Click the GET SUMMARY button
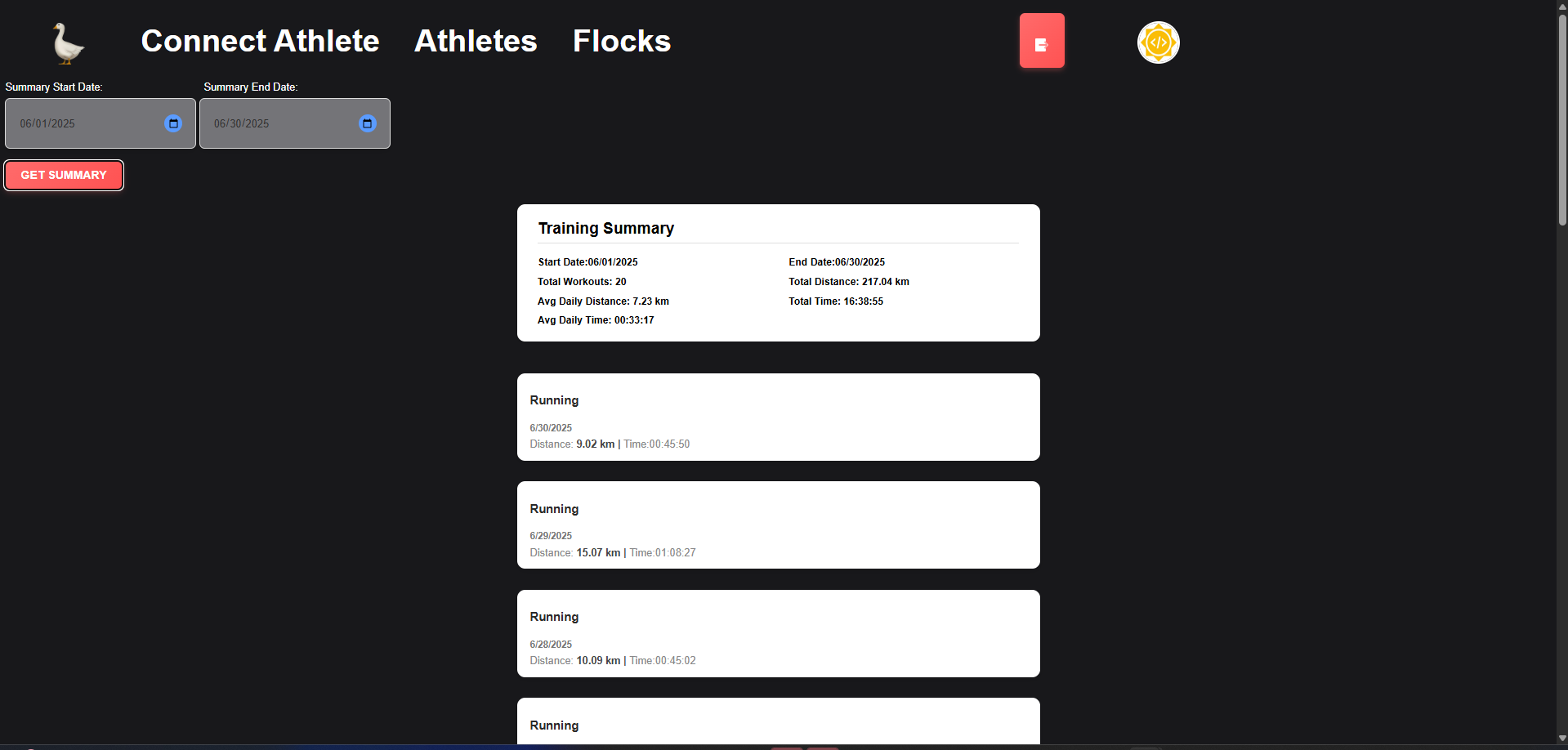The width and height of the screenshot is (1568, 750). point(64,175)
